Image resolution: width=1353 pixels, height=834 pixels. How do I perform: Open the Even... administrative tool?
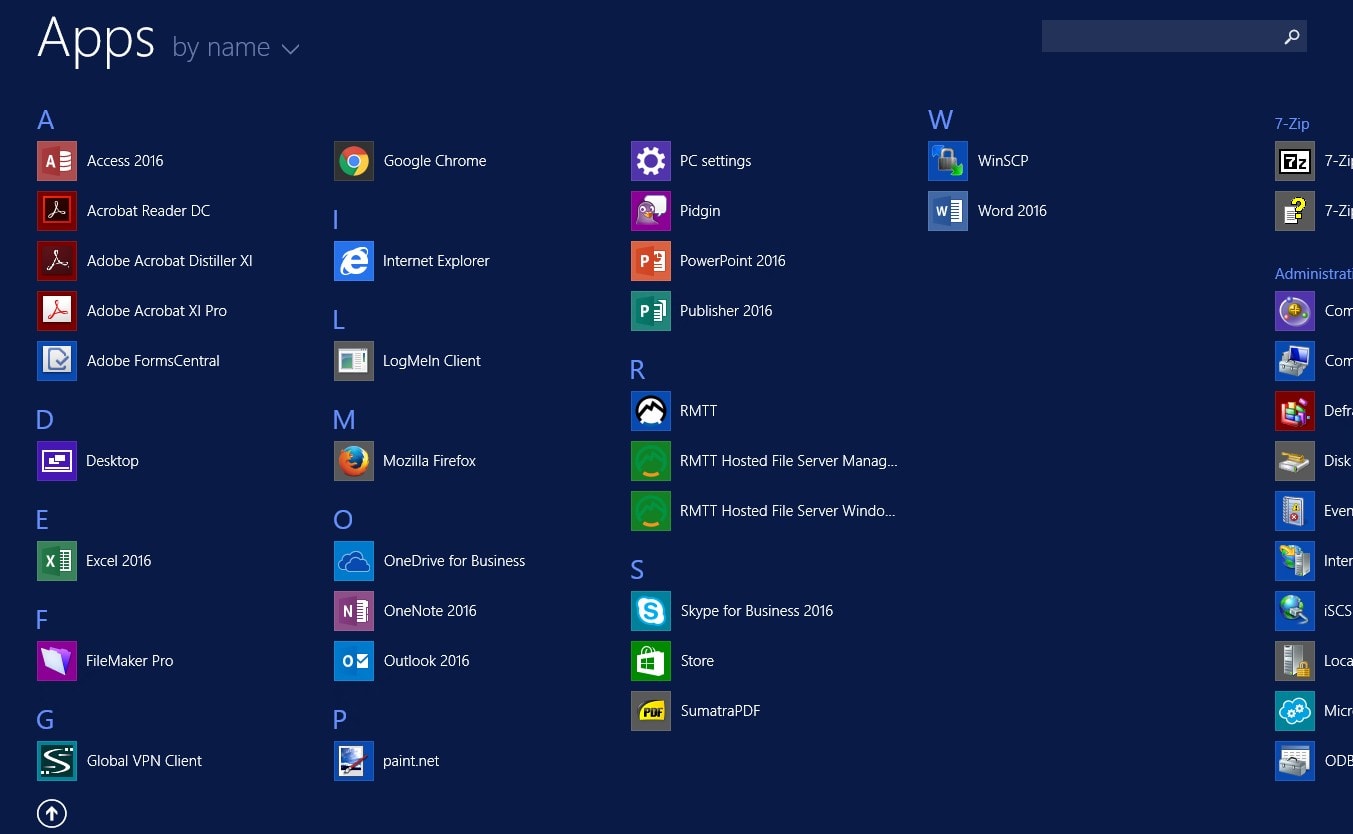1314,511
